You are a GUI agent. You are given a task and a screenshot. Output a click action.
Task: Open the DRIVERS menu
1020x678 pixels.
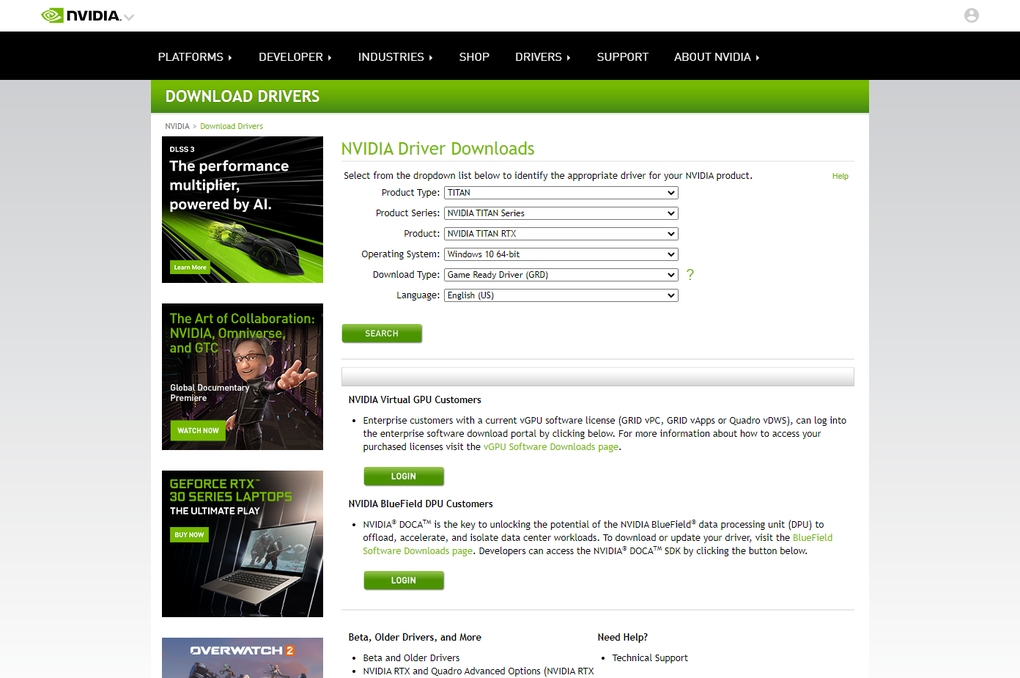(x=542, y=57)
